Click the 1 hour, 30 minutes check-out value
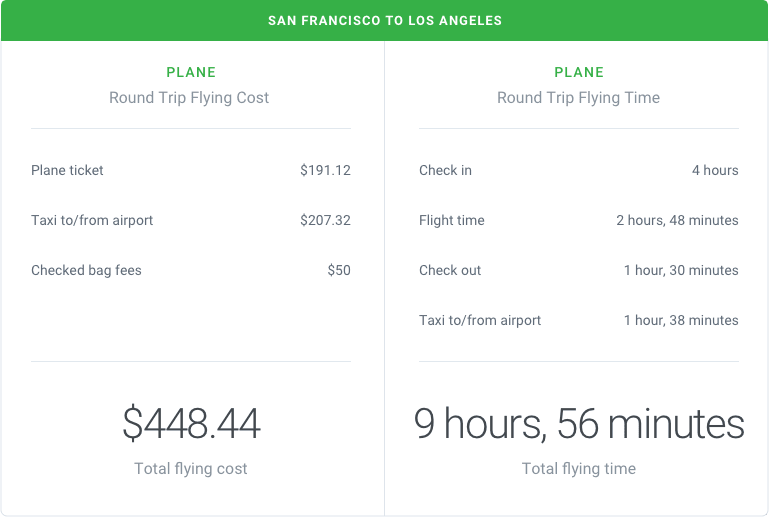The image size is (769, 517). (x=681, y=270)
